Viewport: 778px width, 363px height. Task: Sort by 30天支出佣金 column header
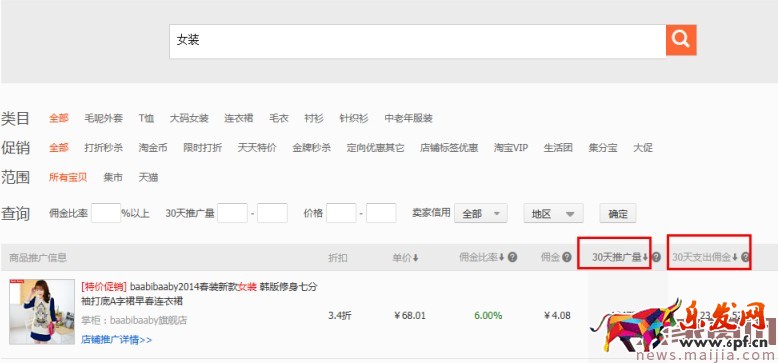click(x=705, y=257)
